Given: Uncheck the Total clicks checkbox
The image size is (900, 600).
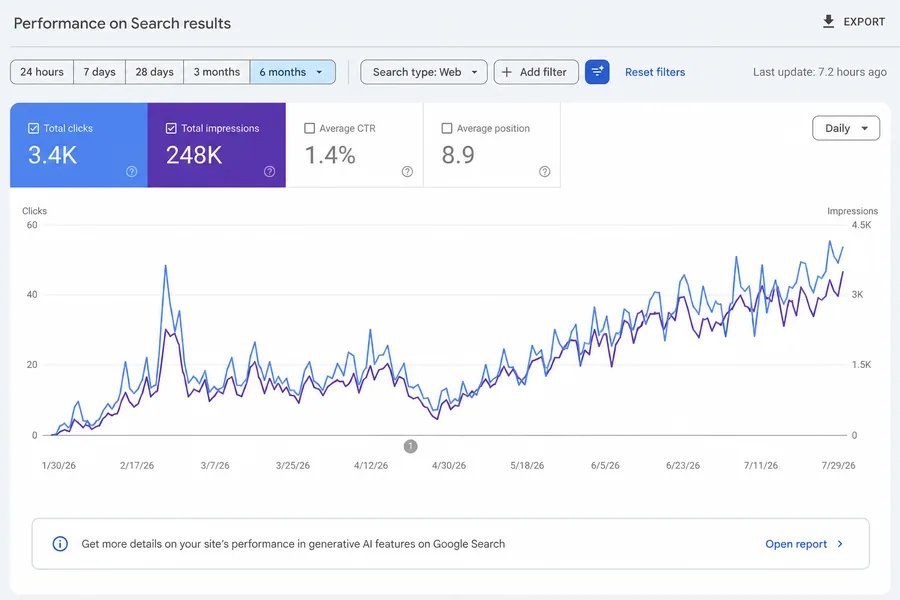Looking at the screenshot, I should click(33, 128).
